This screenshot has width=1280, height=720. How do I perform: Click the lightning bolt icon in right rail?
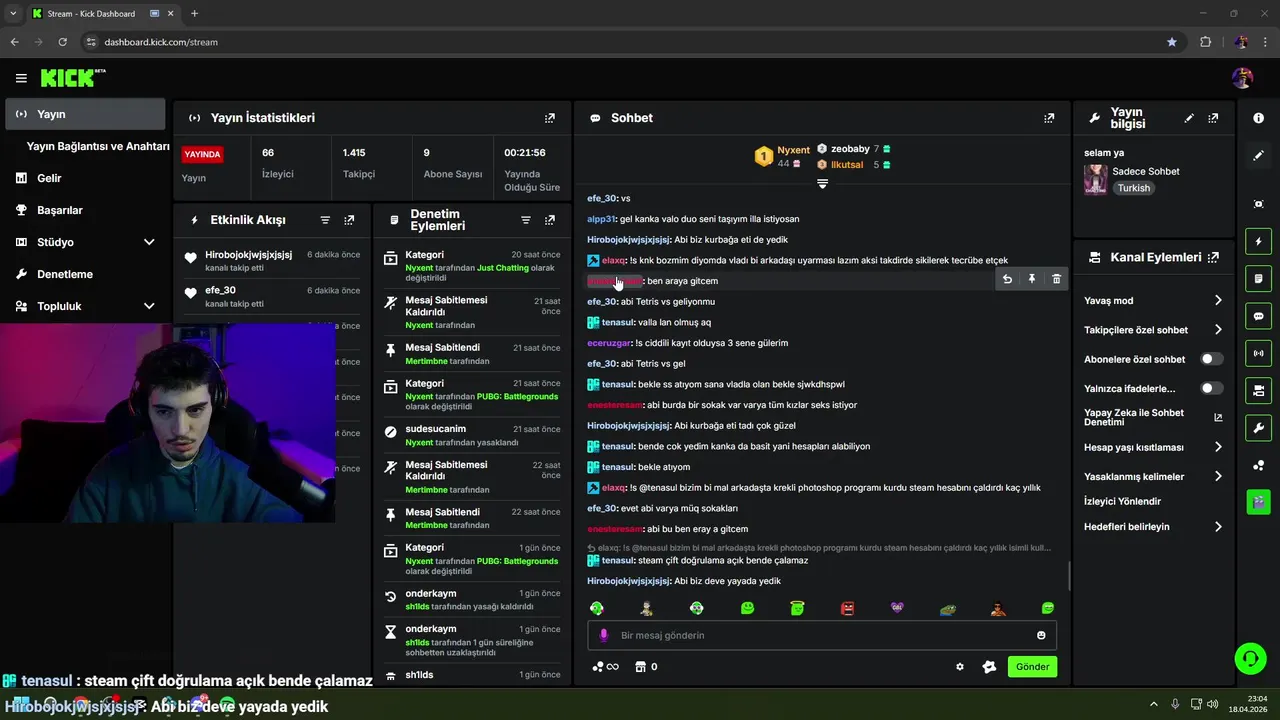coord(1258,242)
